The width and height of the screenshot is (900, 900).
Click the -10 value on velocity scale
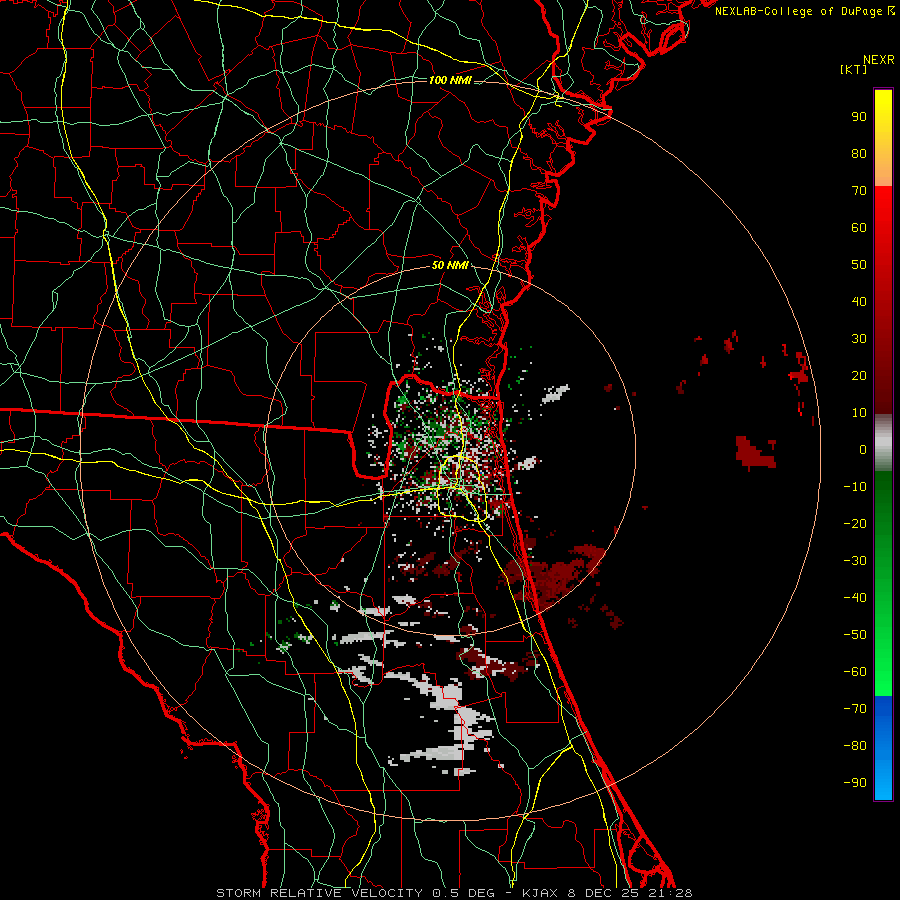pyautogui.click(x=855, y=487)
